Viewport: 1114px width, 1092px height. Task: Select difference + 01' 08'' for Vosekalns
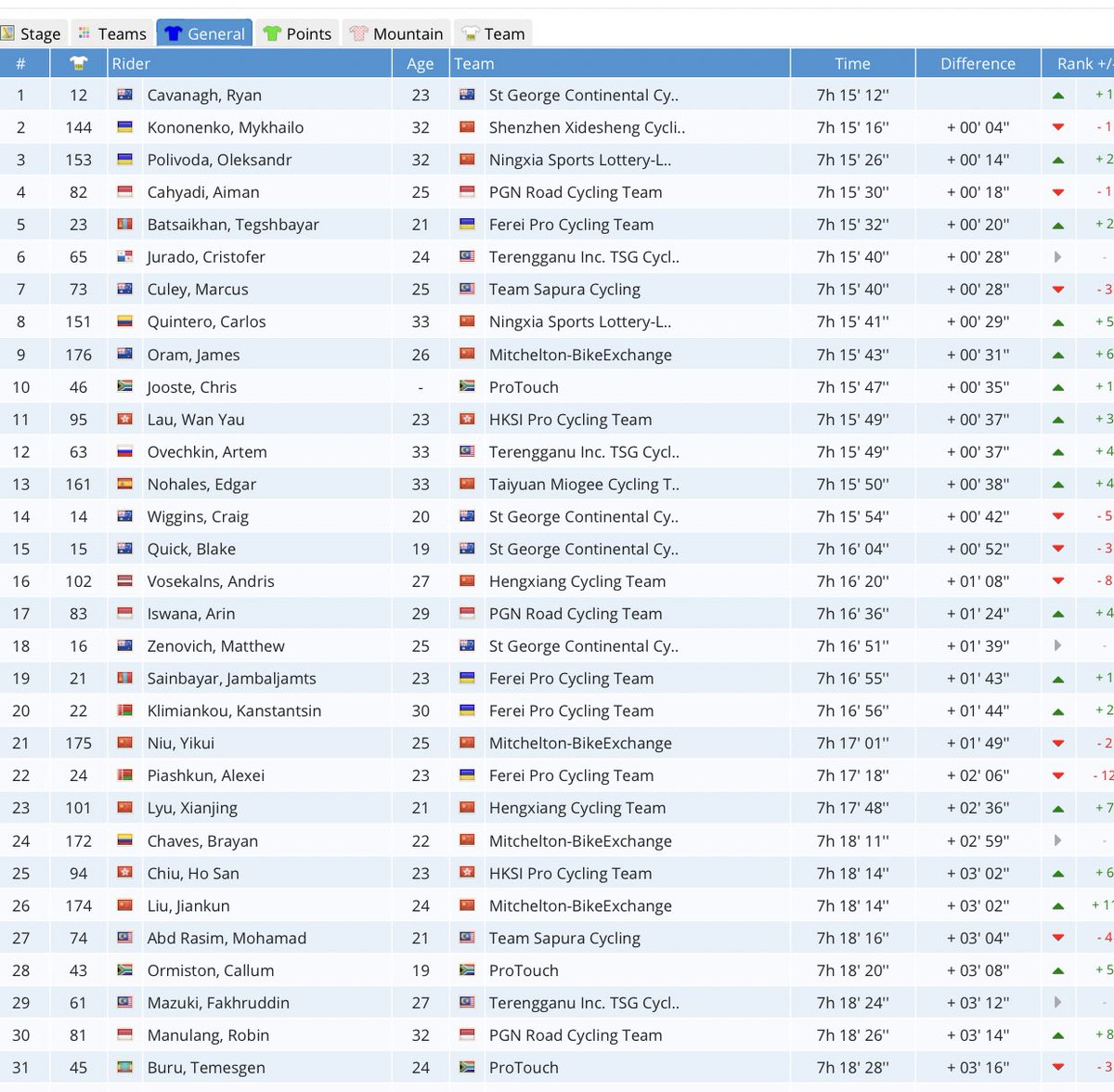[x=978, y=581]
